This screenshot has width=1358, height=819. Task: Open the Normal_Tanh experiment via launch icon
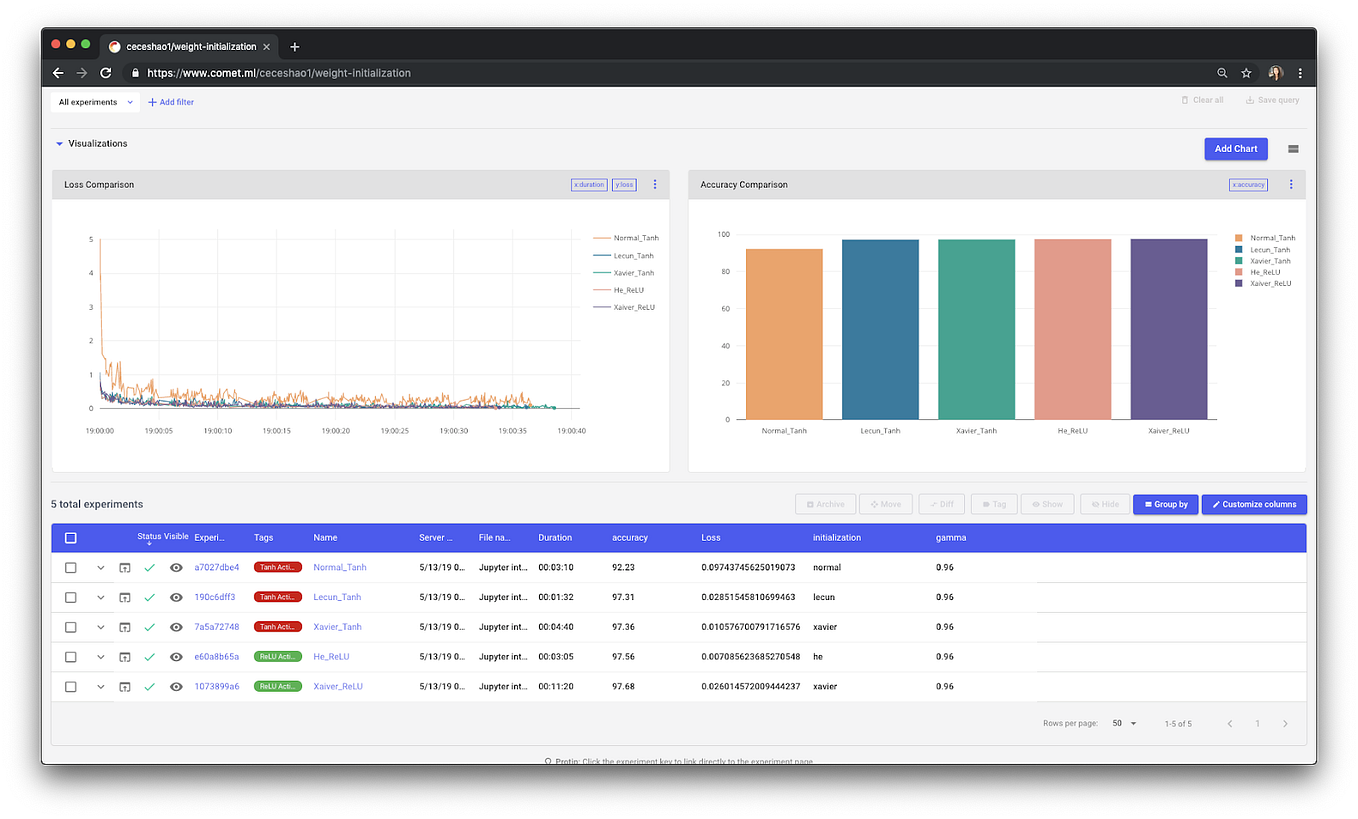click(x=124, y=567)
